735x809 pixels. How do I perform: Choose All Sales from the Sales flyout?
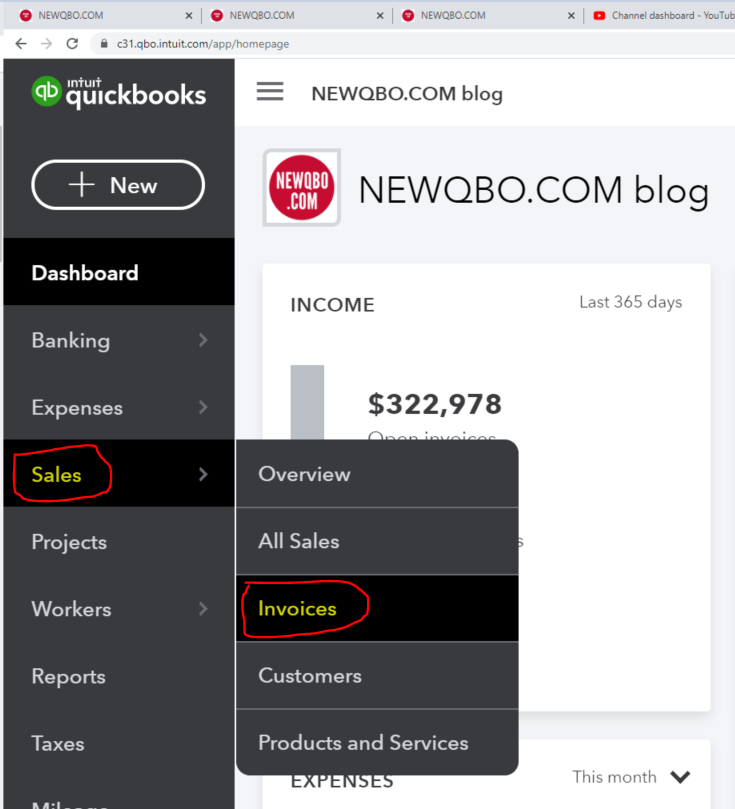click(x=377, y=541)
